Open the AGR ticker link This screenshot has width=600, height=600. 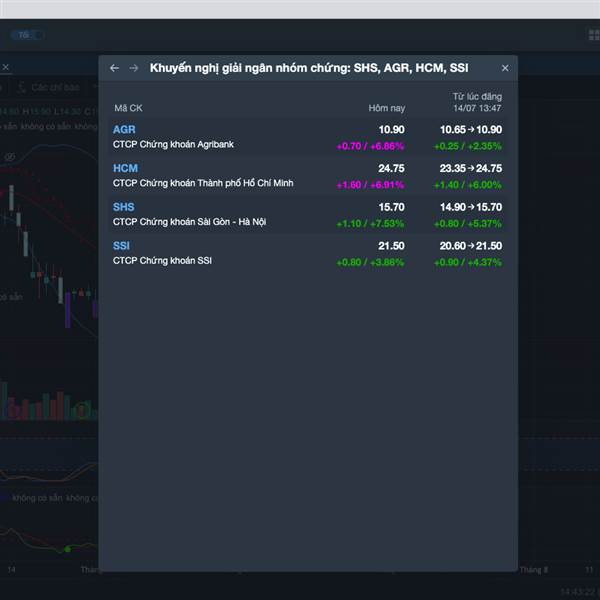click(x=124, y=130)
